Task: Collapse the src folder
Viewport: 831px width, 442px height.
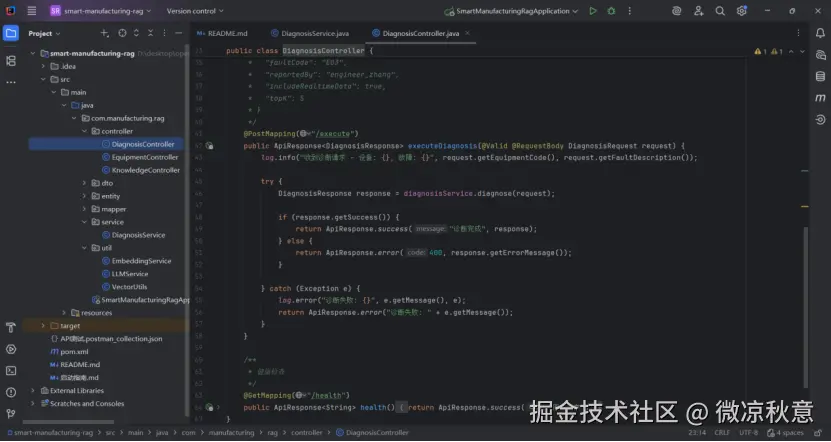Action: (x=43, y=79)
